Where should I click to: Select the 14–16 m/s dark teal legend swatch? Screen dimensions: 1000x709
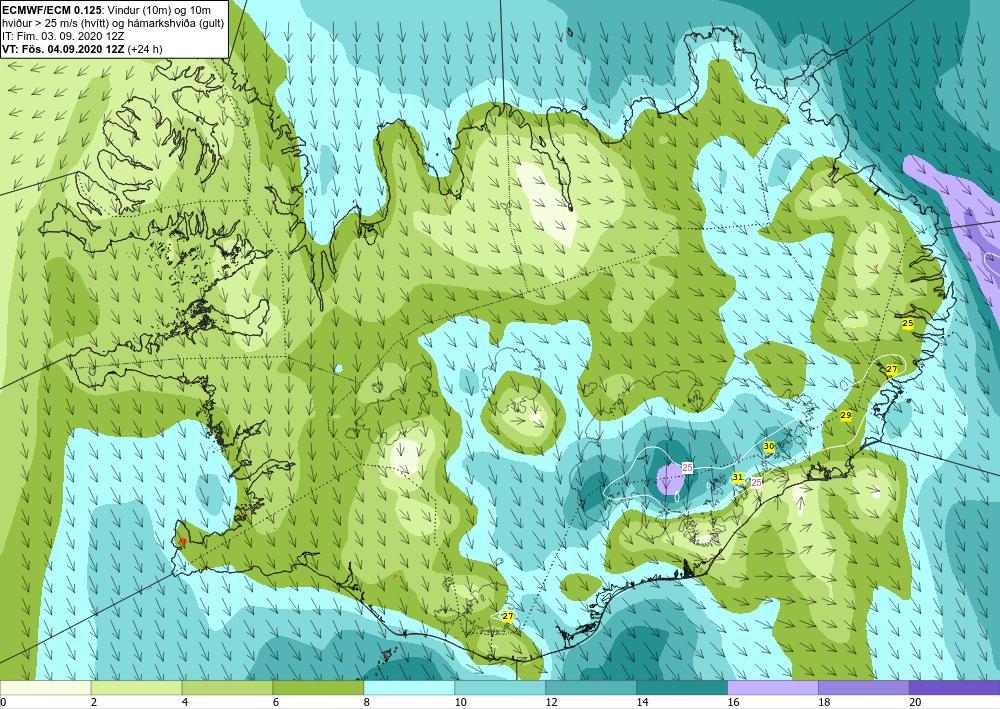click(682, 687)
